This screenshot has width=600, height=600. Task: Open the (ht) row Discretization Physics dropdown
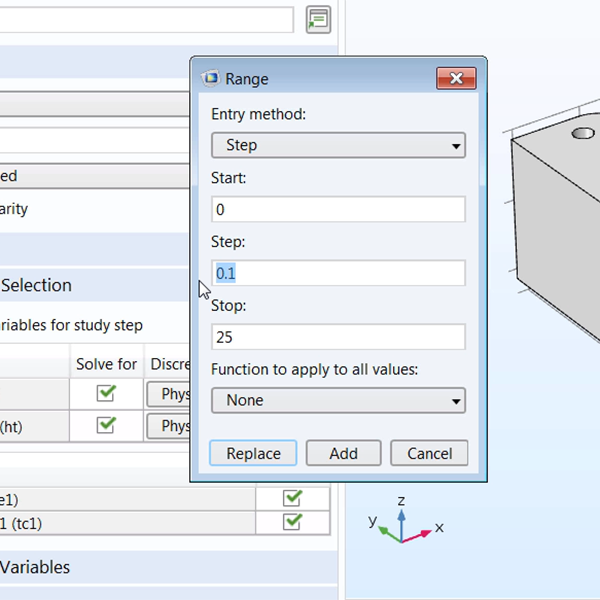169,426
